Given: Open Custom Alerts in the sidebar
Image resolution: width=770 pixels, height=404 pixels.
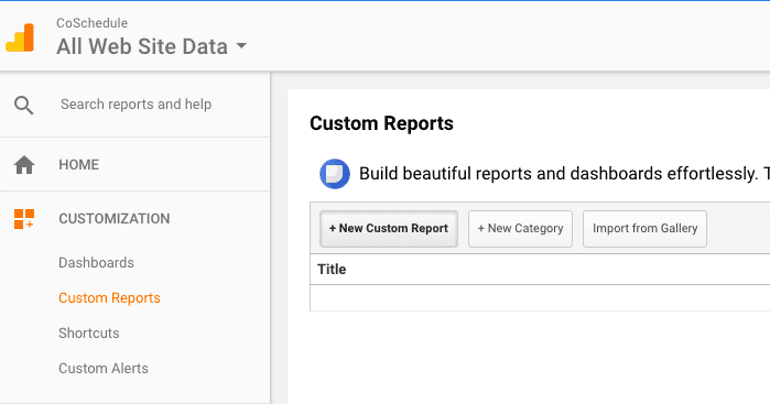Looking at the screenshot, I should coord(104,368).
